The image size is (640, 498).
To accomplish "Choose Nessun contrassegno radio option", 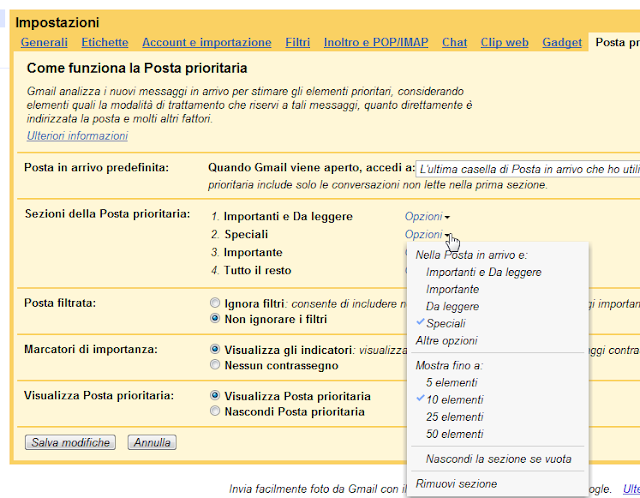I will tap(215, 365).
